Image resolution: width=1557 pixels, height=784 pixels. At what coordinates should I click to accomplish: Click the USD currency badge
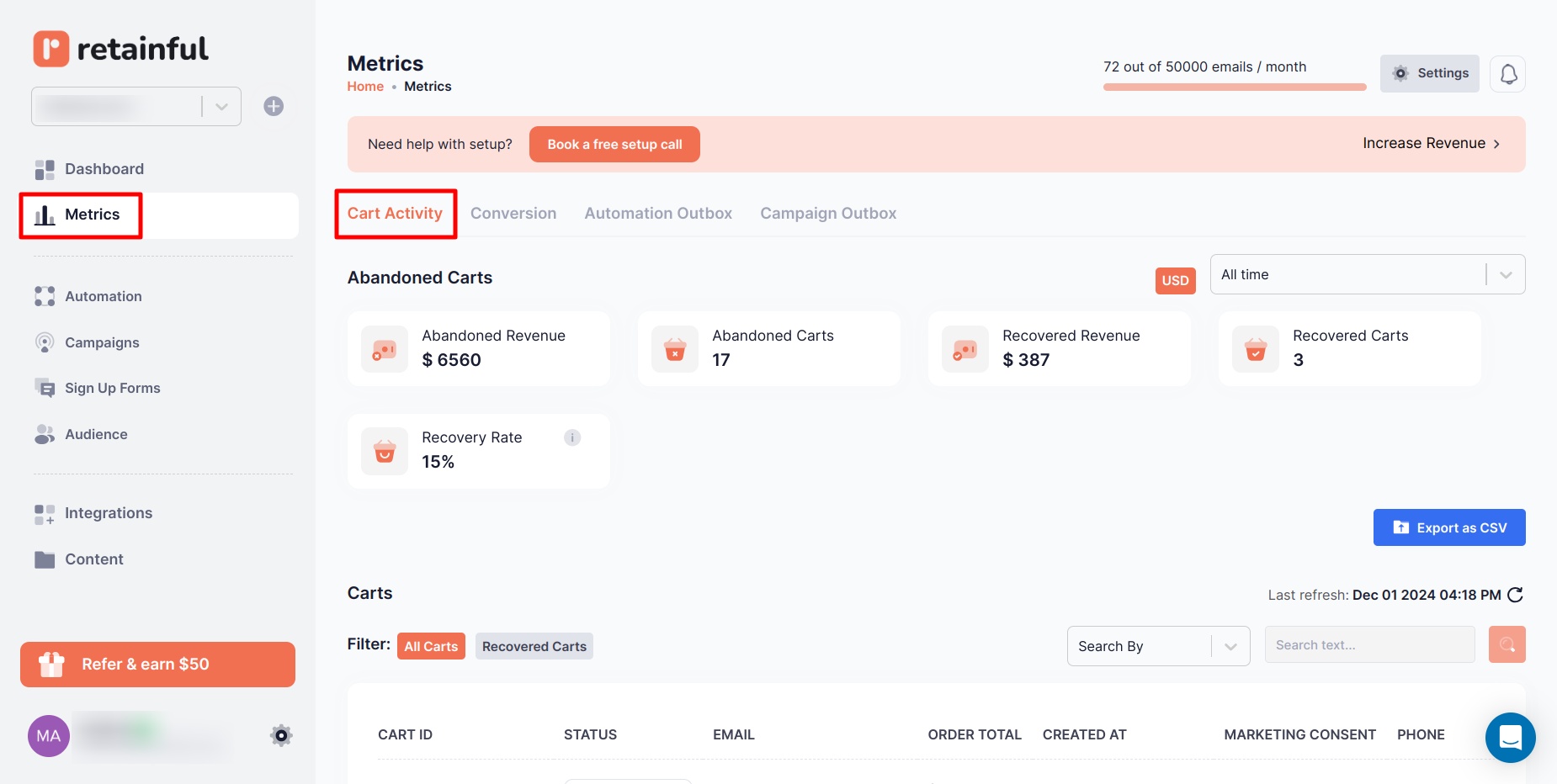coord(1175,280)
